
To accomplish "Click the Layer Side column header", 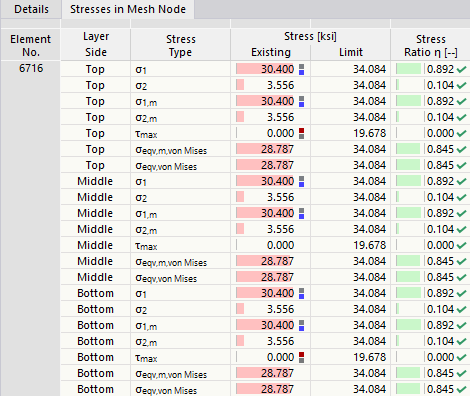I will tap(96, 44).
